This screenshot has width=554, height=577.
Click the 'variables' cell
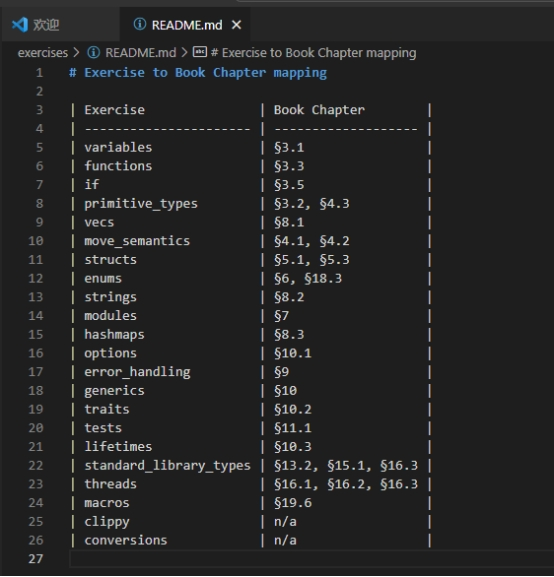pos(118,147)
